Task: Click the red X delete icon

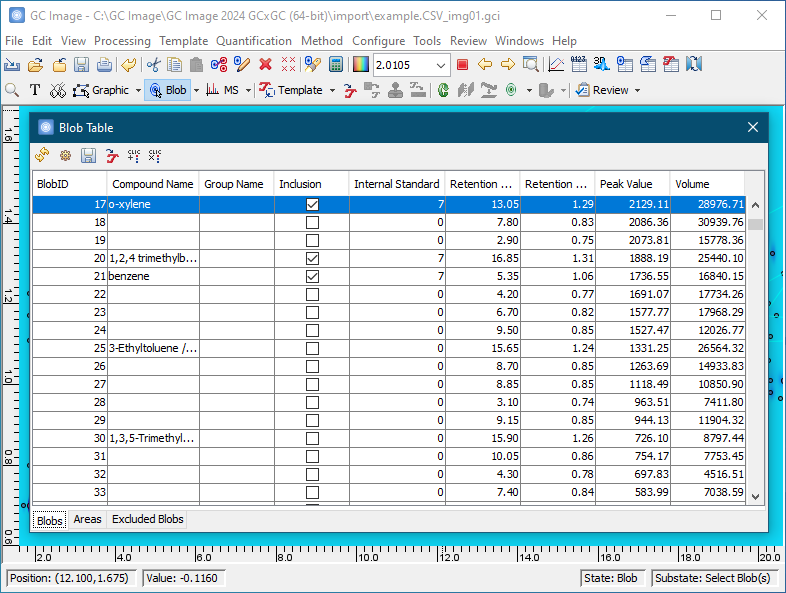Action: [x=265, y=64]
